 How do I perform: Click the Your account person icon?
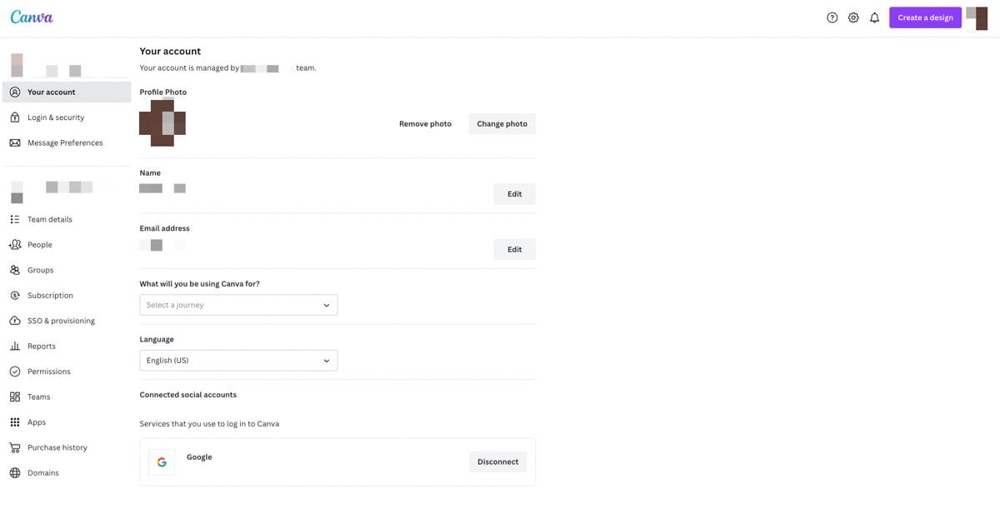(x=15, y=92)
